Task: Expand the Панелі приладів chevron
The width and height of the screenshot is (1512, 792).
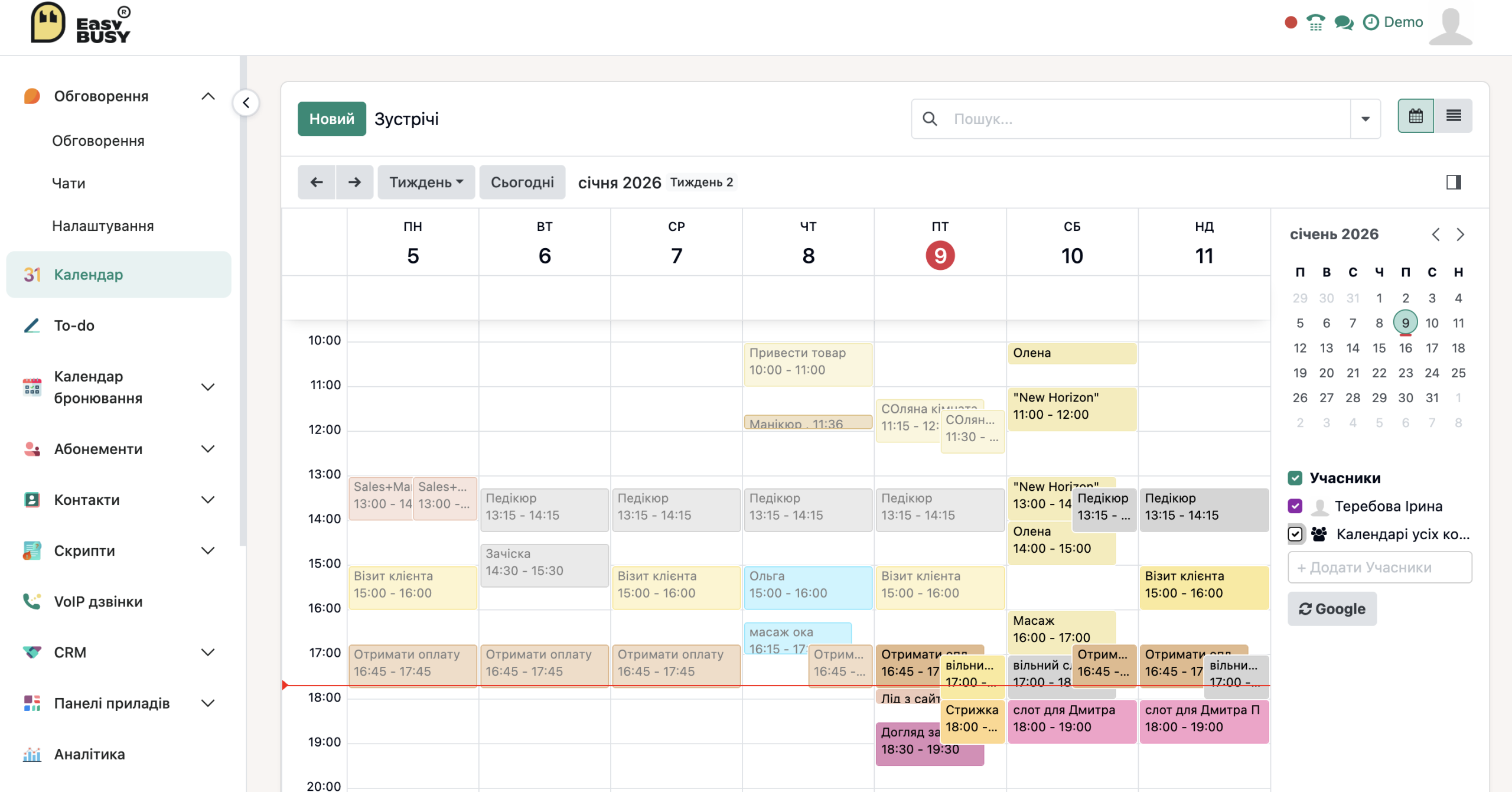Action: pos(208,703)
